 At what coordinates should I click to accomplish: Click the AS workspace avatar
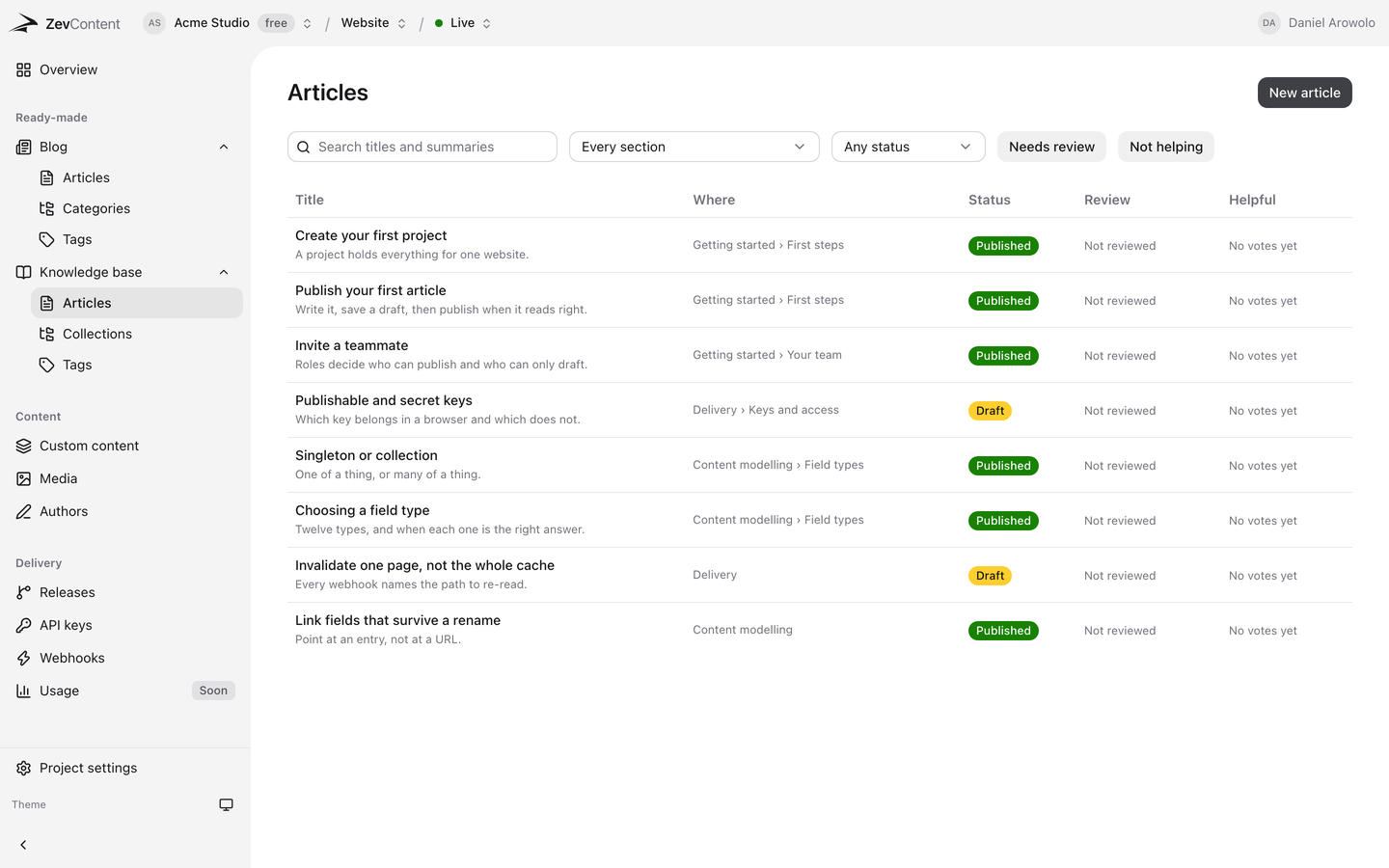tap(154, 23)
